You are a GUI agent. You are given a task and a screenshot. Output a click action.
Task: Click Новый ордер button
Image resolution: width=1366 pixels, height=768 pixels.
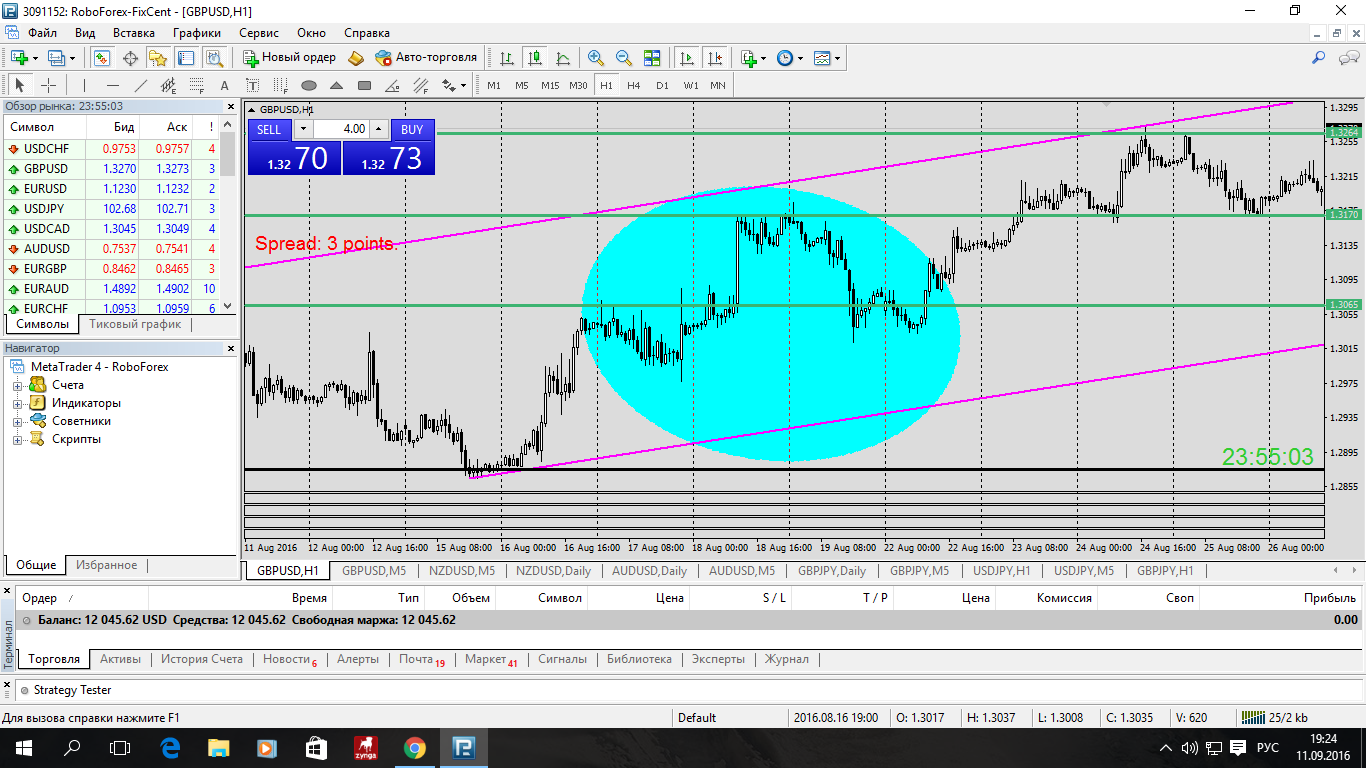[x=290, y=58]
